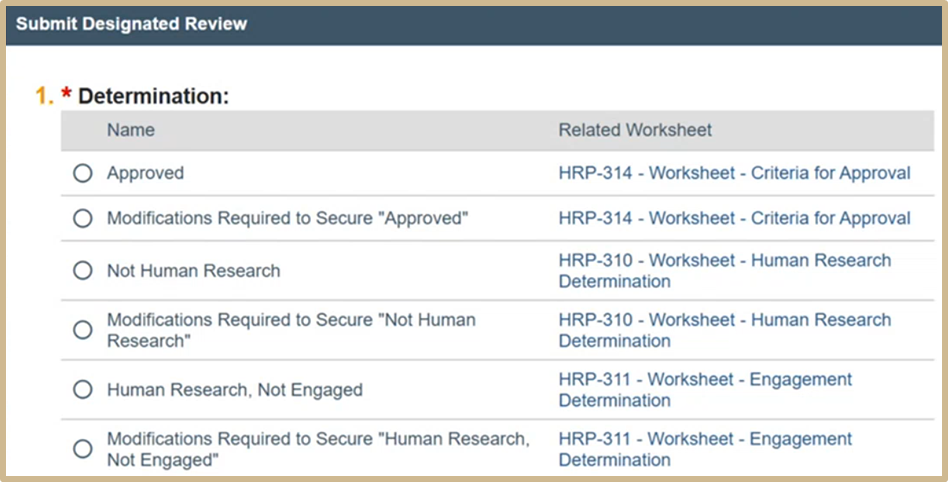Click the Determination question heading
948x482 pixels.
154,96
